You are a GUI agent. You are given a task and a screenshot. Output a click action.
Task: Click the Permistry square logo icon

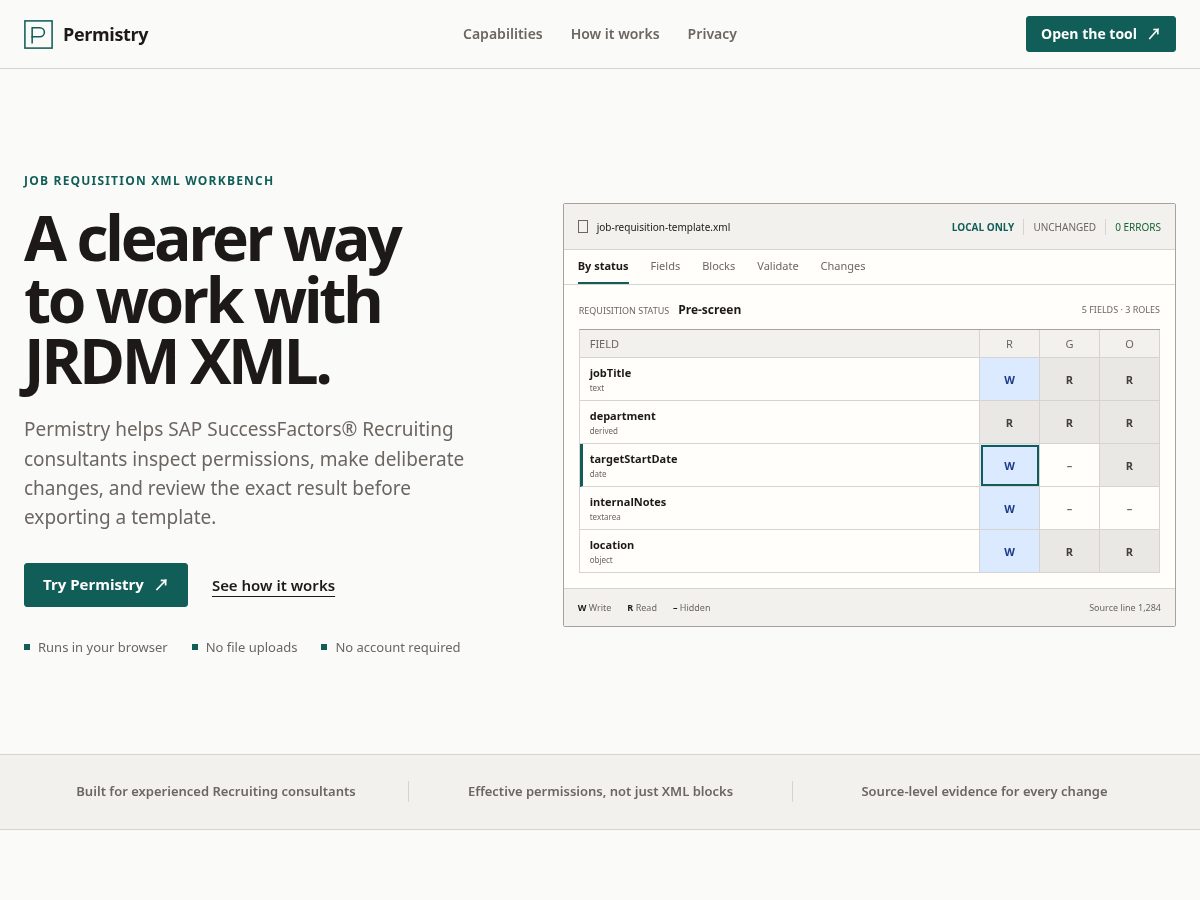(38, 34)
